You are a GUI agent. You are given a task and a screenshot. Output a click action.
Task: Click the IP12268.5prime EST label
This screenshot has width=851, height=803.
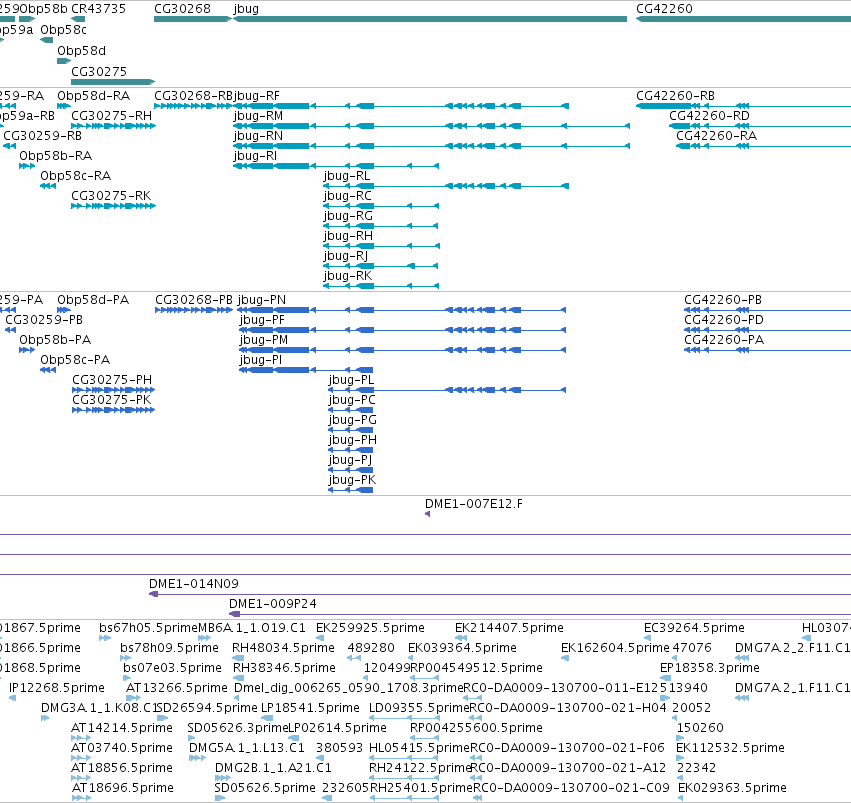coord(56,689)
